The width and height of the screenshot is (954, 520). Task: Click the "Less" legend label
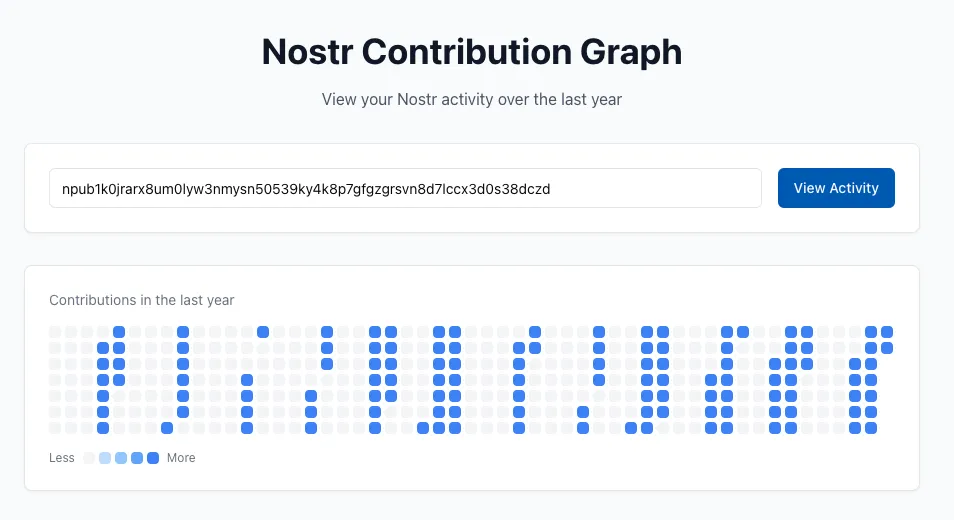(x=62, y=458)
